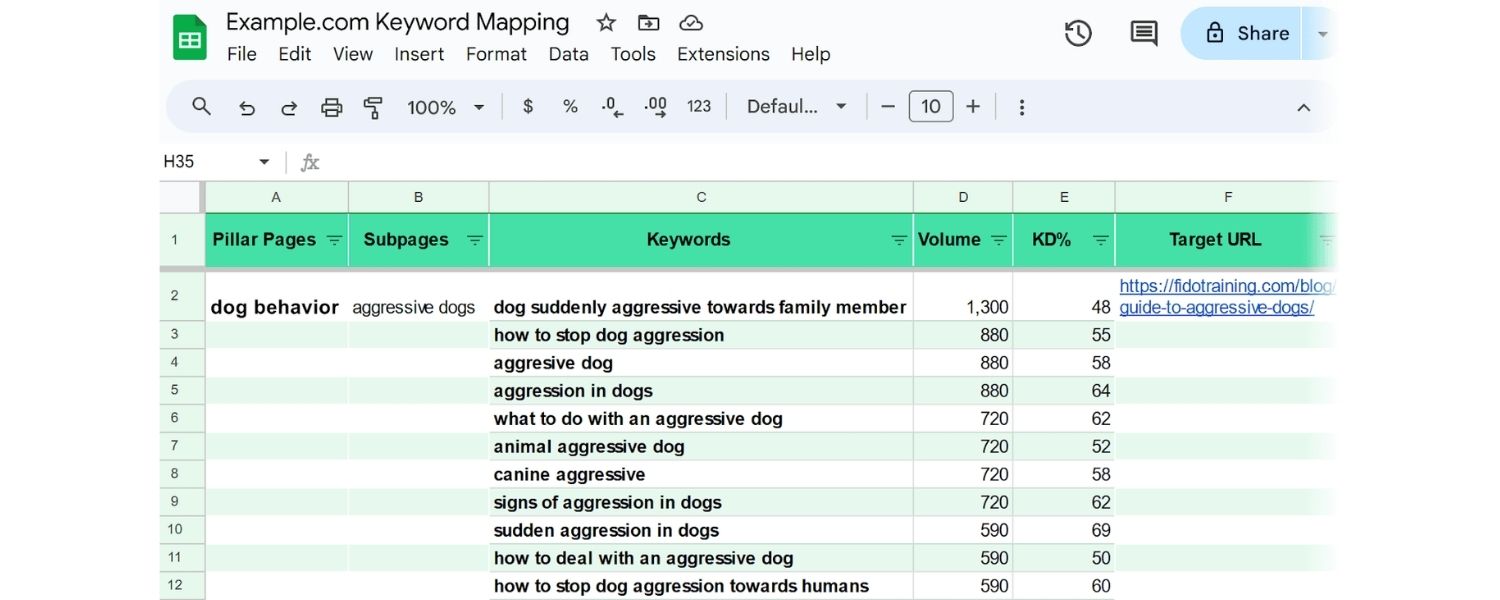Select the Print icon

pyautogui.click(x=331, y=106)
